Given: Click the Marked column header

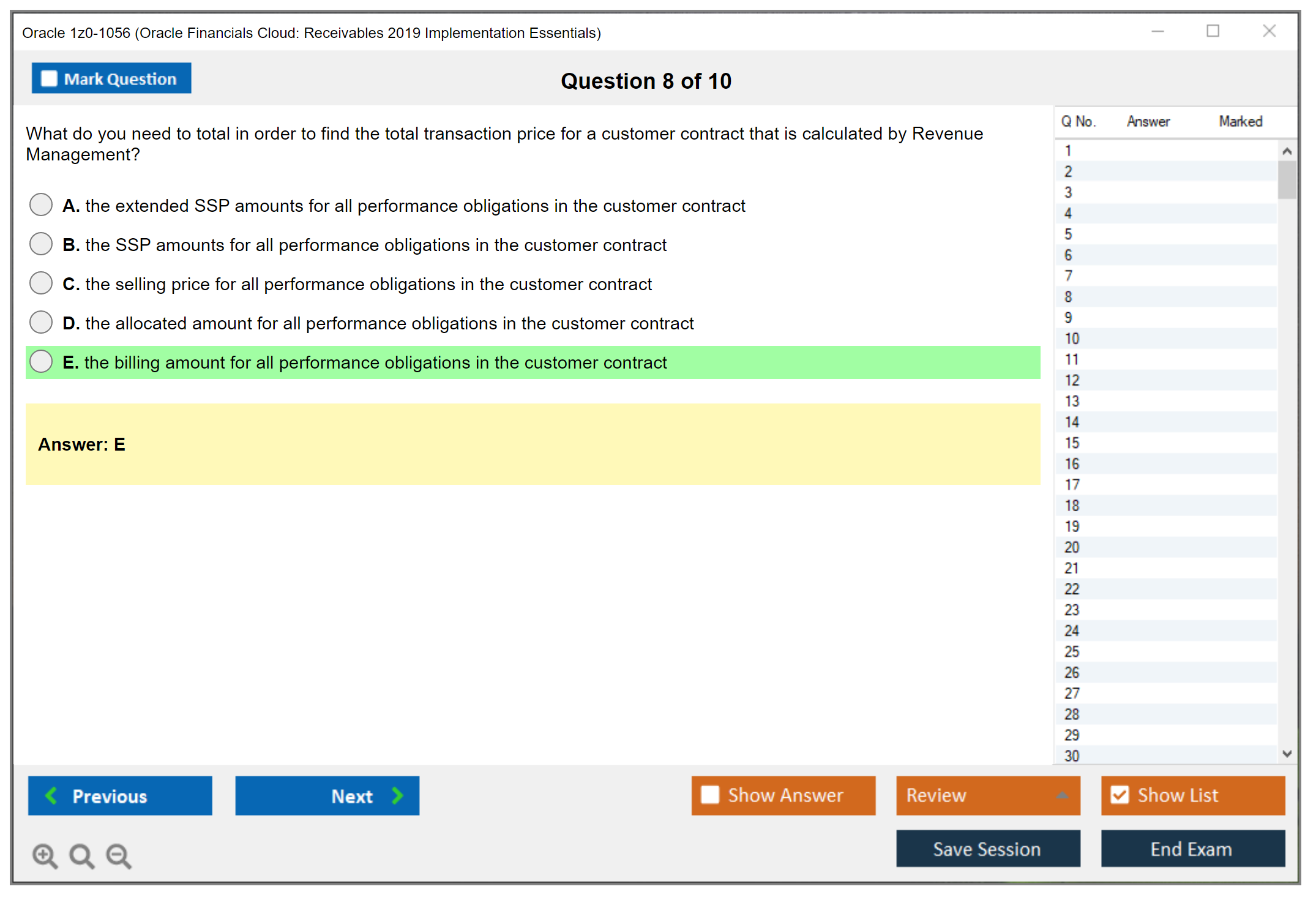Looking at the screenshot, I should click(1240, 121).
